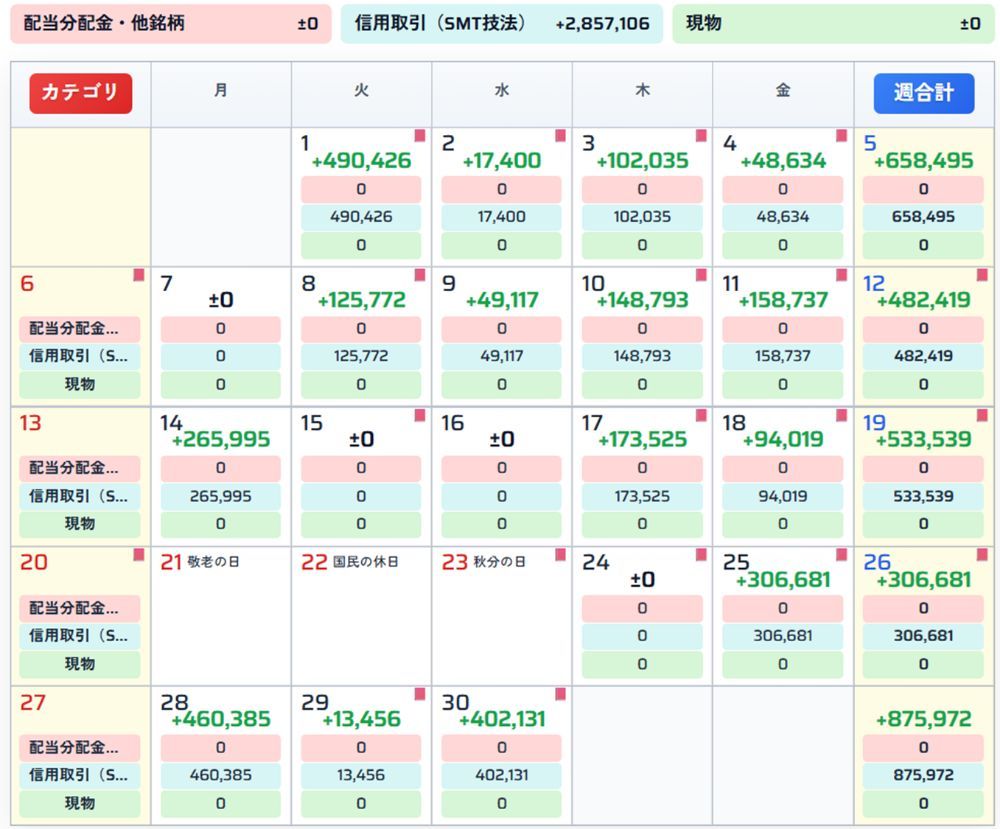Click the pink marker on Sunday 6

pos(138,275)
